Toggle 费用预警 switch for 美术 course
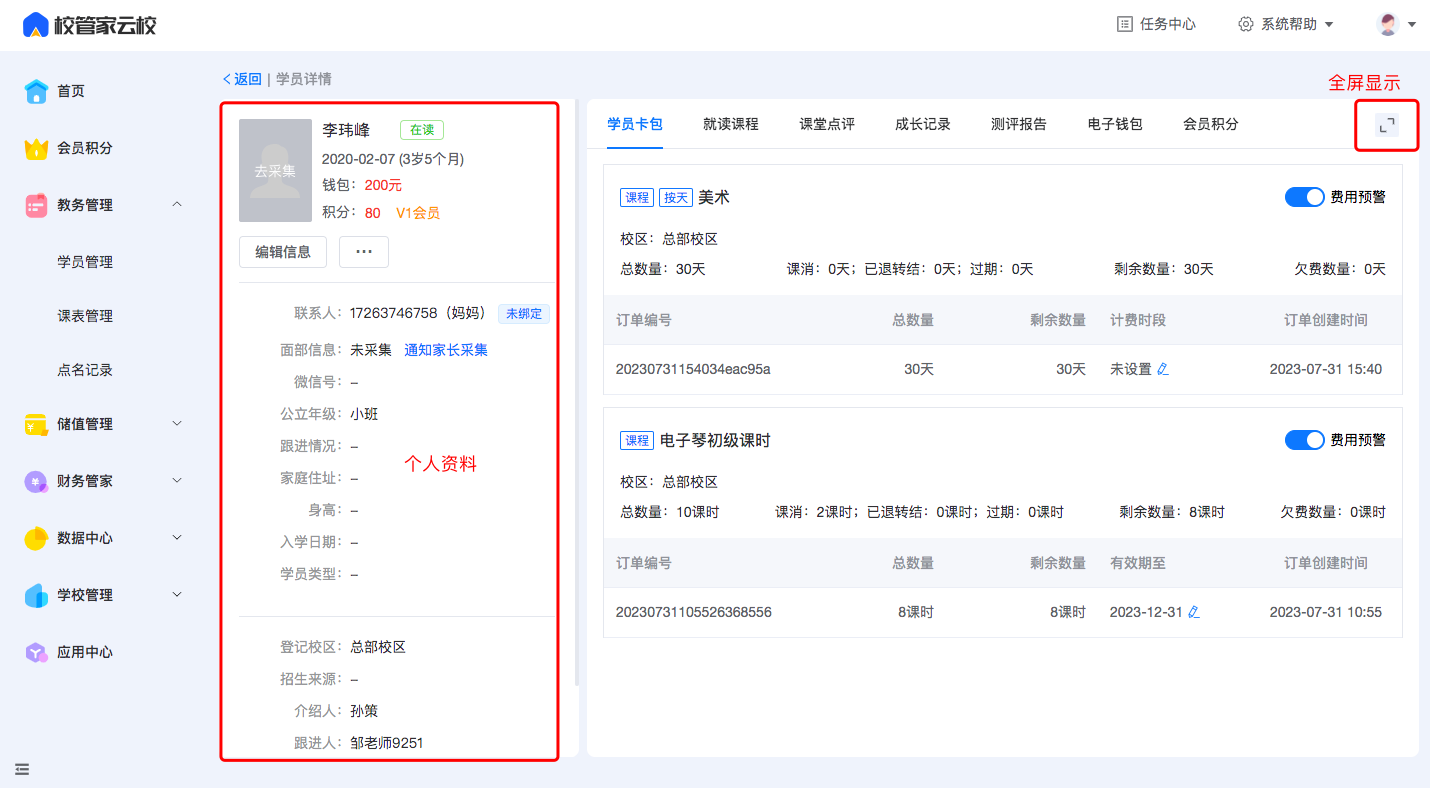The image size is (1430, 788). 1304,197
